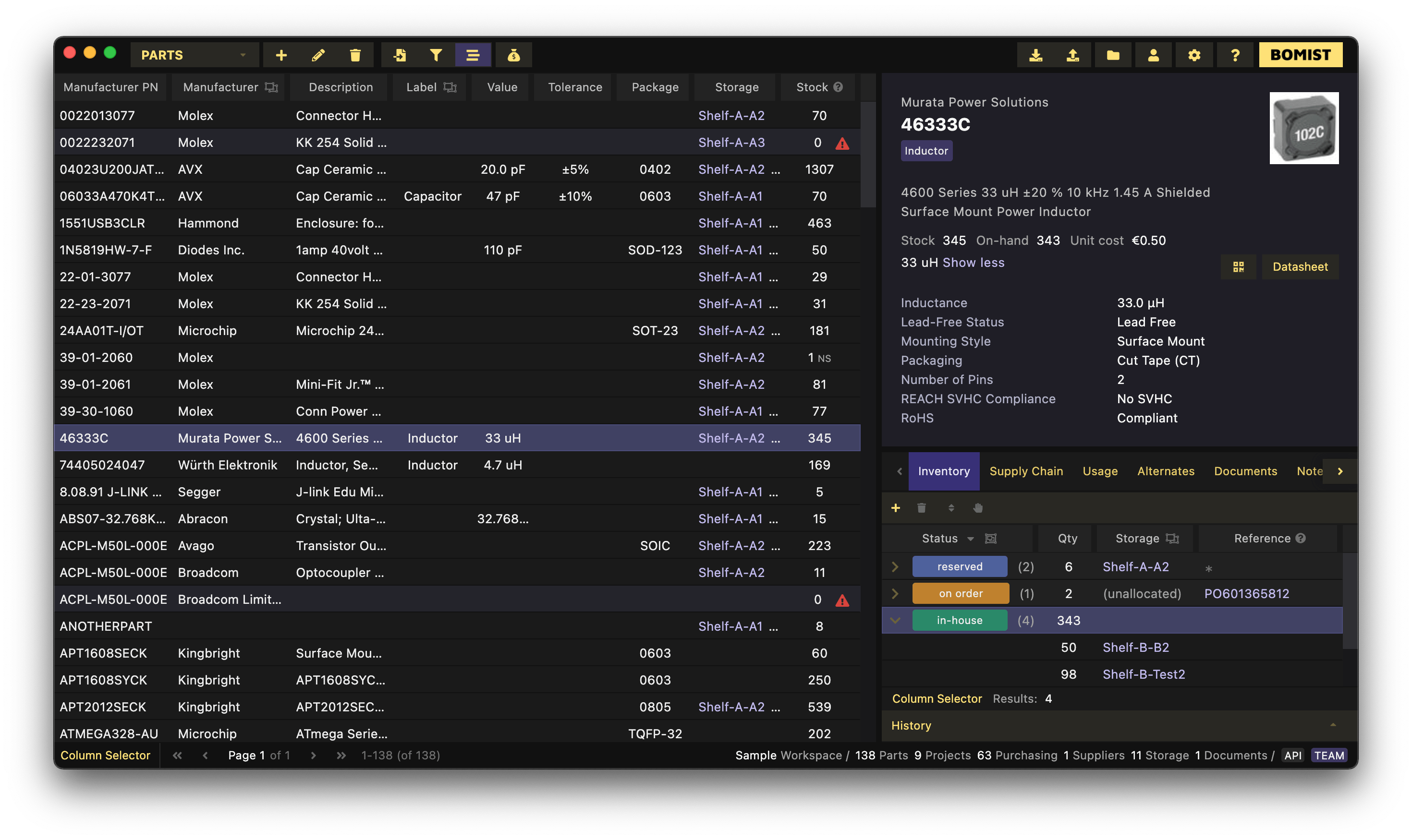Click the inductor part thumbnail image
The width and height of the screenshot is (1412, 840).
pos(1304,128)
